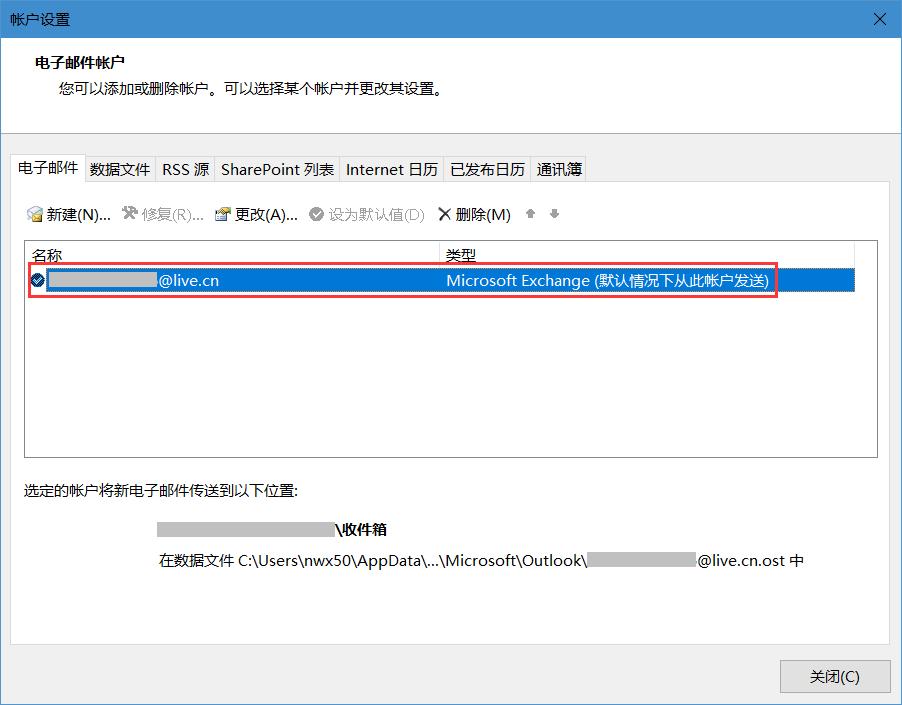This screenshot has width=902, height=705.
Task: Click the 设为默认值(D) set default icon
Action: 316,213
